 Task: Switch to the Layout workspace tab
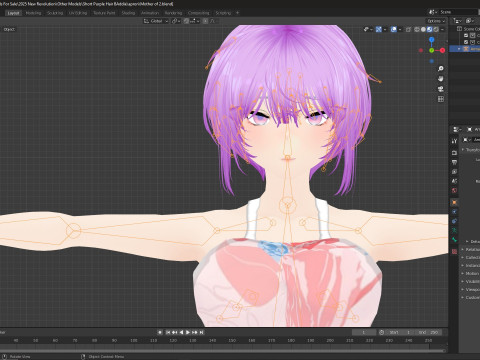(x=13, y=13)
